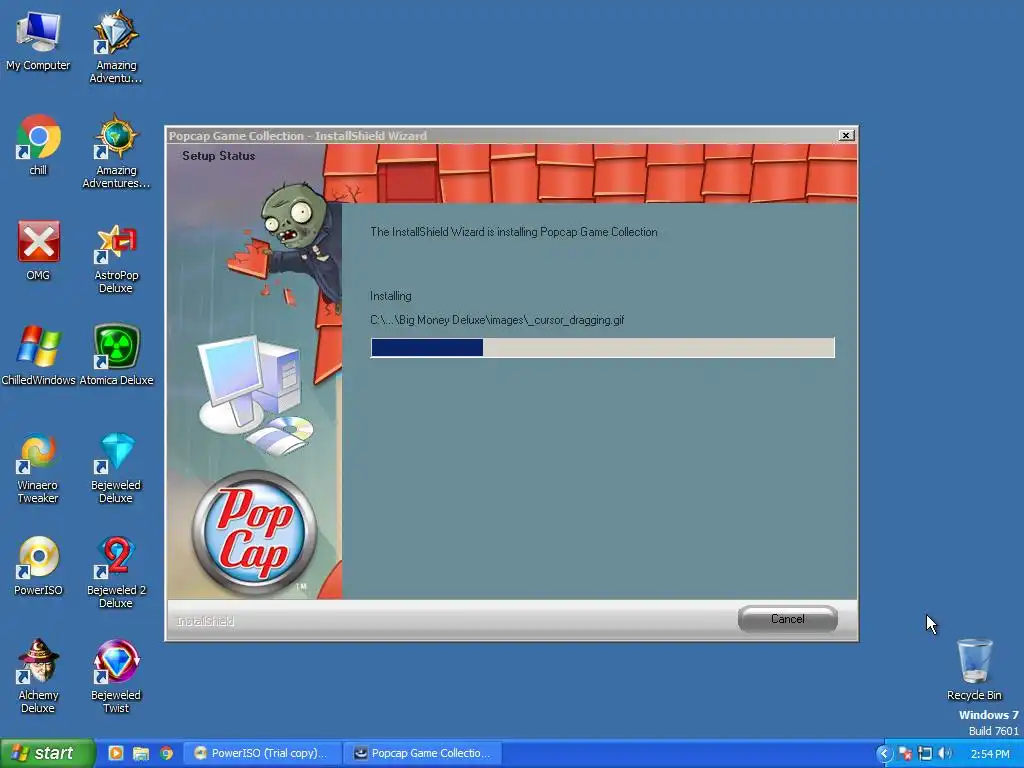The image size is (1024, 768).
Task: Open the Amazing Adventures... compass icon
Action: (116, 151)
